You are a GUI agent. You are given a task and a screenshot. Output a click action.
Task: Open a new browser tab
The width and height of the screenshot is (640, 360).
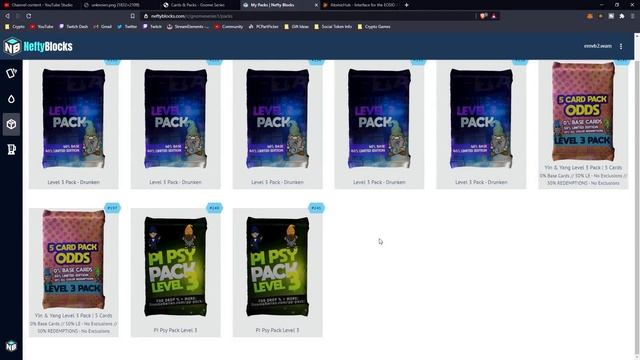407,5
